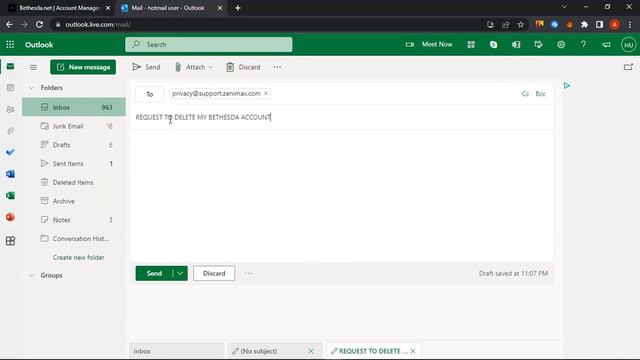640x360 pixels.
Task: Click the Search box
Action: [x=209, y=44]
